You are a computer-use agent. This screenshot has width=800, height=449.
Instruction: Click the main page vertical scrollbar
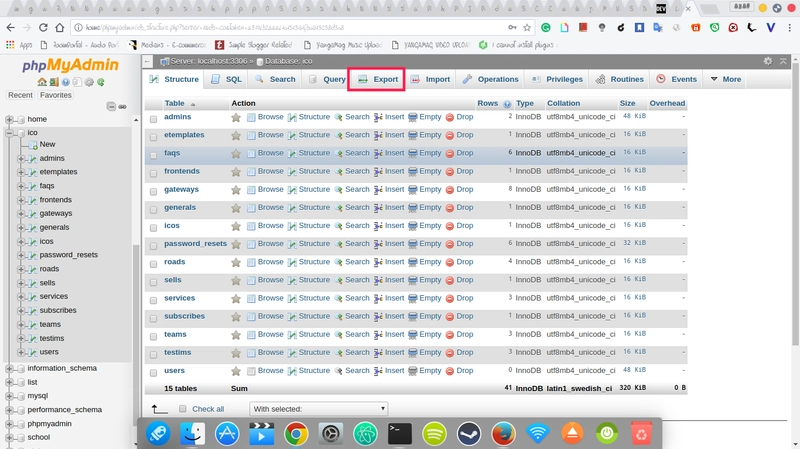pyautogui.click(x=795, y=204)
